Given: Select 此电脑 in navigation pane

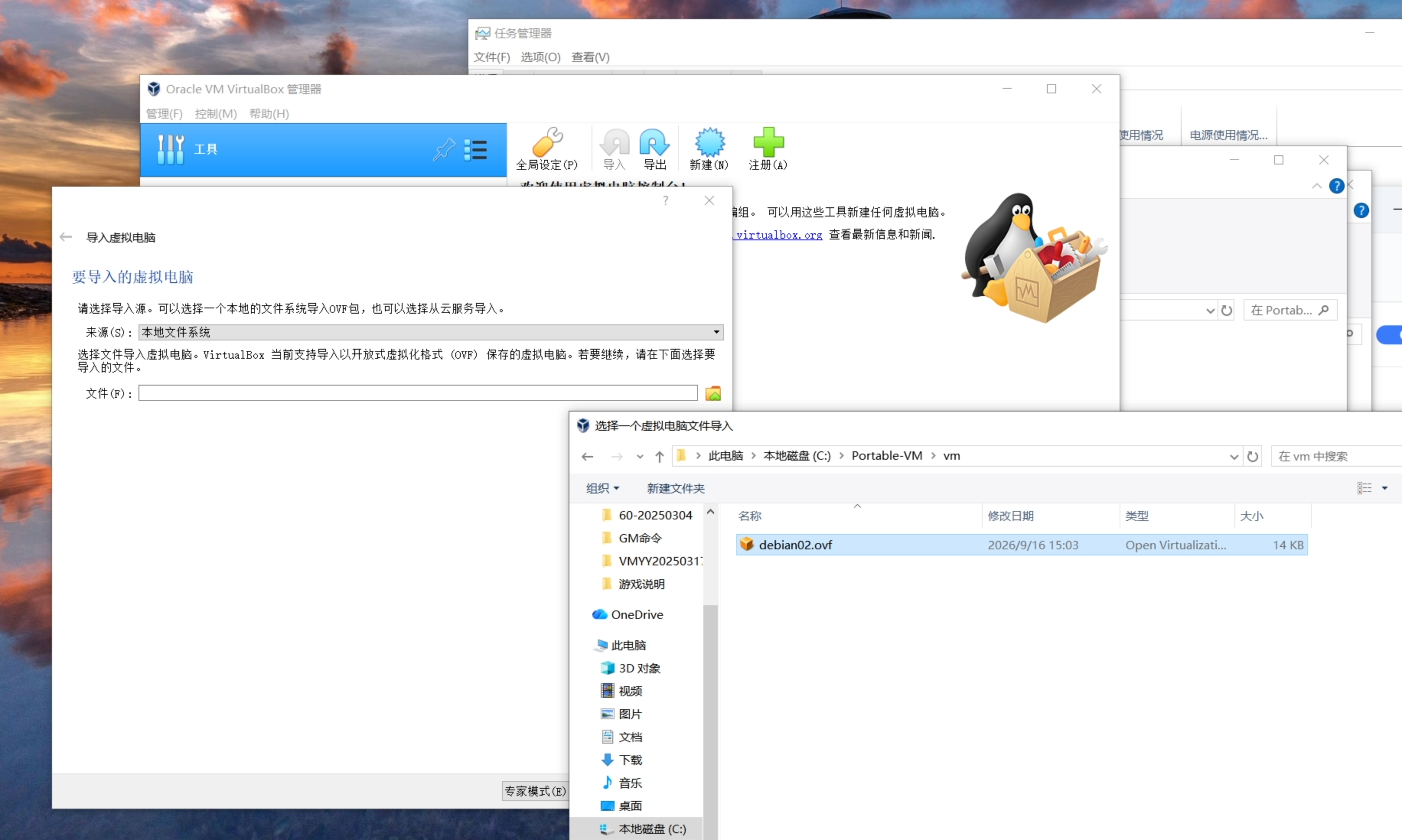Looking at the screenshot, I should click(621, 645).
